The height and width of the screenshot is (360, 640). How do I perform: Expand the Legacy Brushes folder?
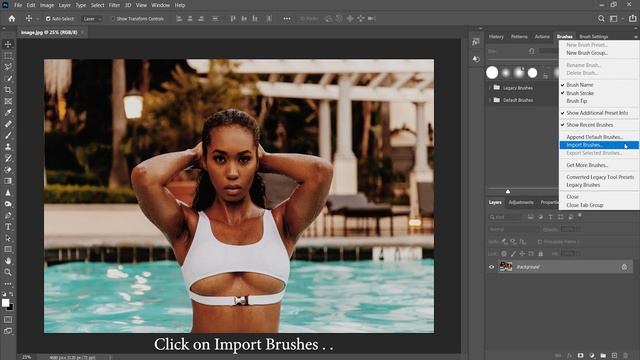(x=490, y=88)
